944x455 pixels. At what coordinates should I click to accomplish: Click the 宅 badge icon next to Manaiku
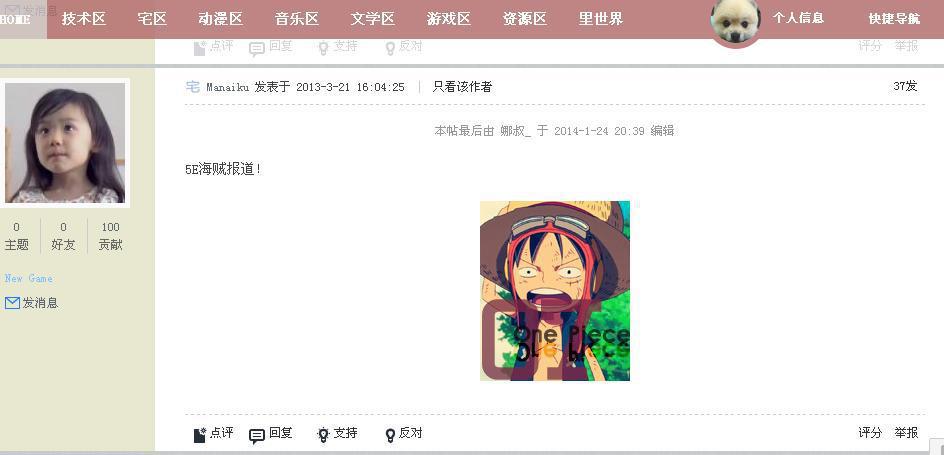click(193, 87)
